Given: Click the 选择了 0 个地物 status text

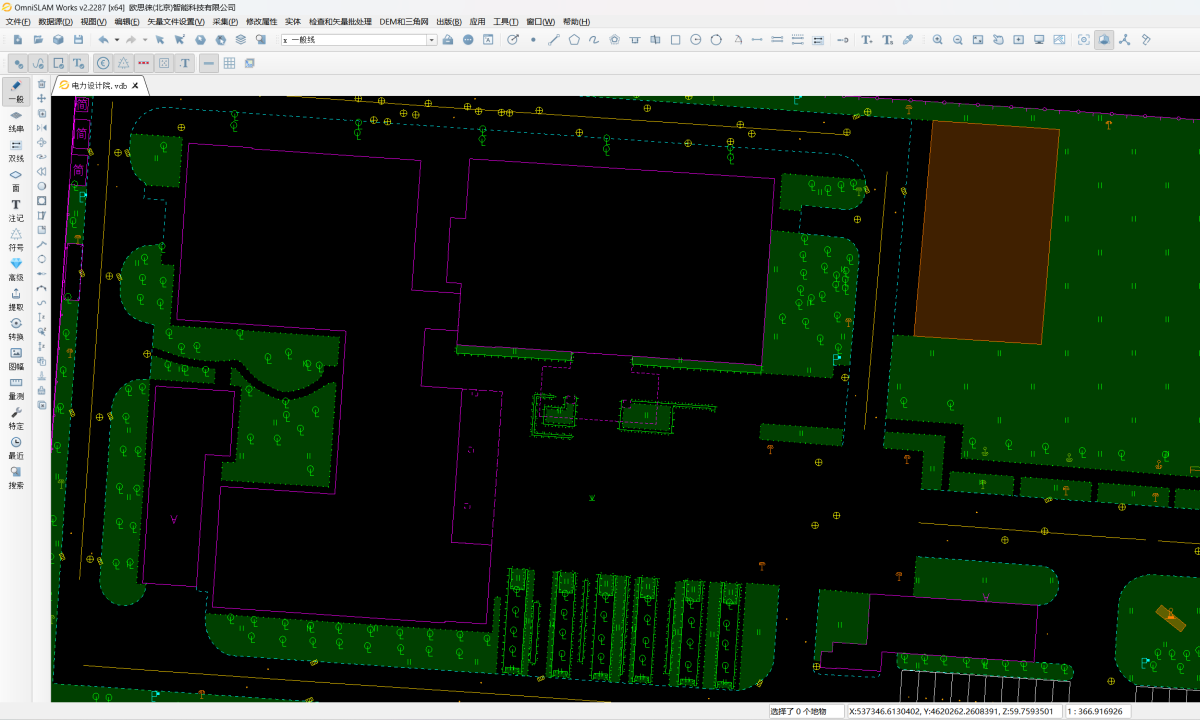Looking at the screenshot, I should [798, 711].
